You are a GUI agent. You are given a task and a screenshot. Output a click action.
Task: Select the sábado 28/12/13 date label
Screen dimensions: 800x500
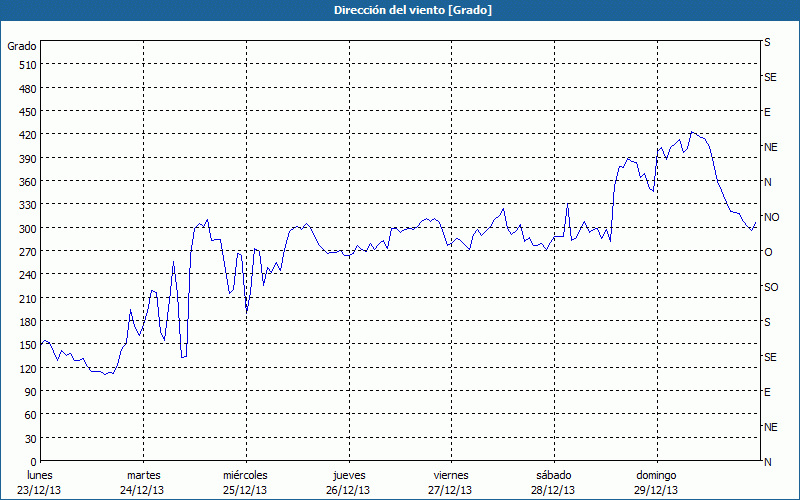[553, 482]
